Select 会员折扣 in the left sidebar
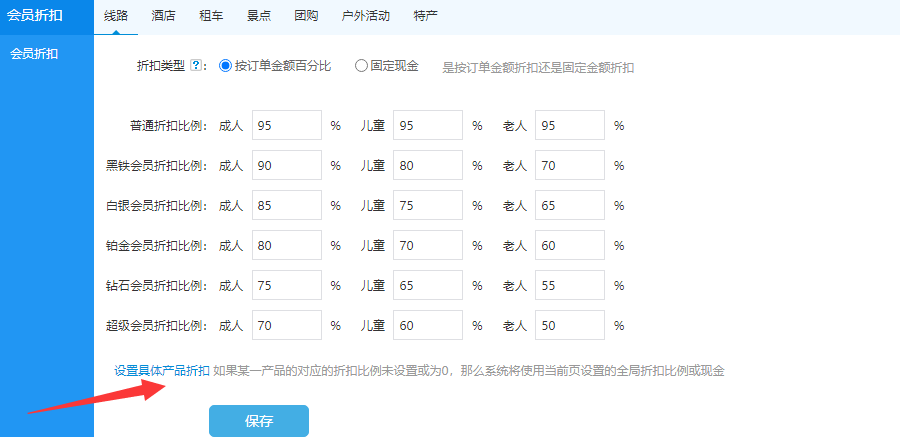This screenshot has height=437, width=900. click(x=34, y=54)
